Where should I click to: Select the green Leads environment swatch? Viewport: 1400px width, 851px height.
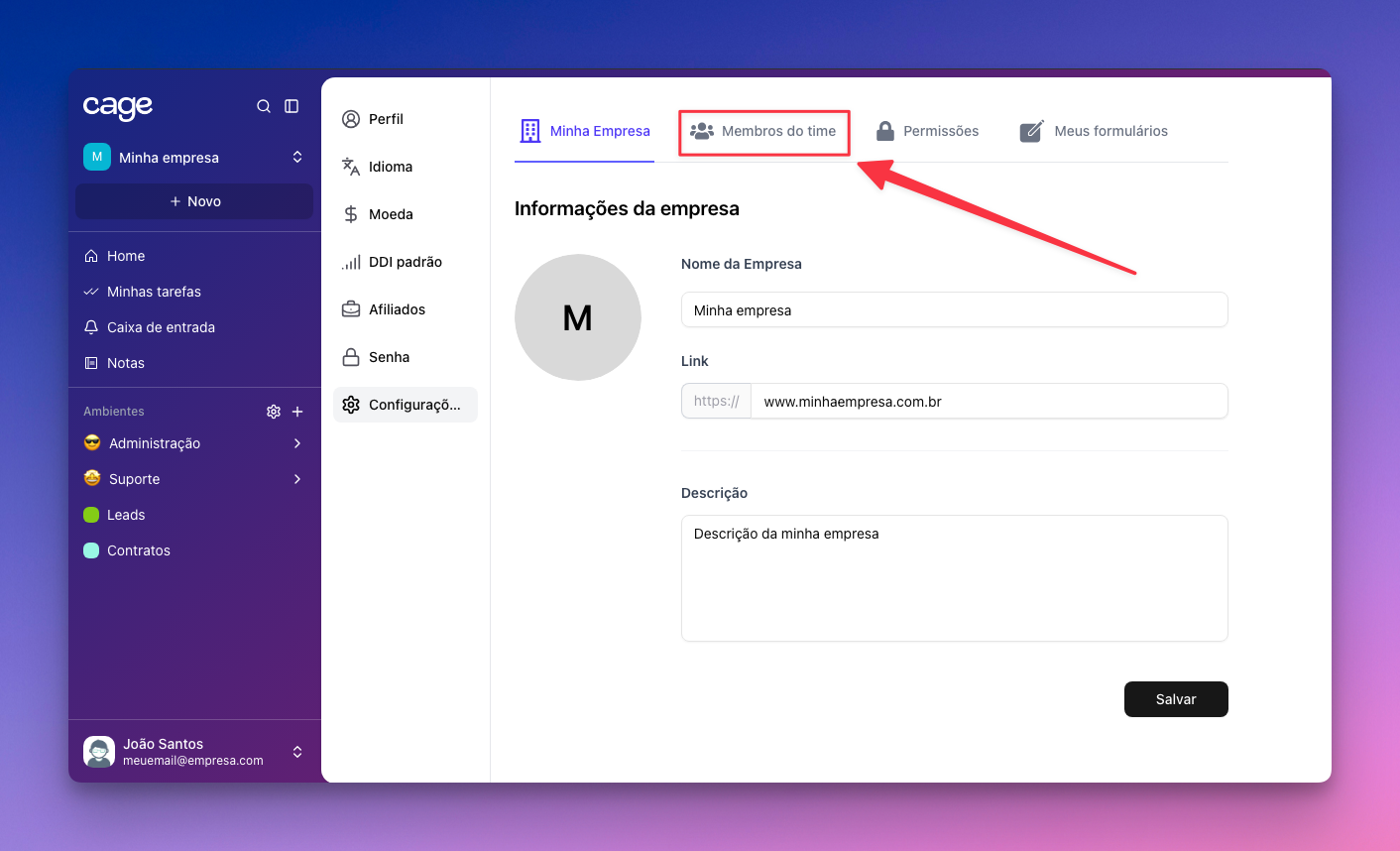click(x=91, y=515)
